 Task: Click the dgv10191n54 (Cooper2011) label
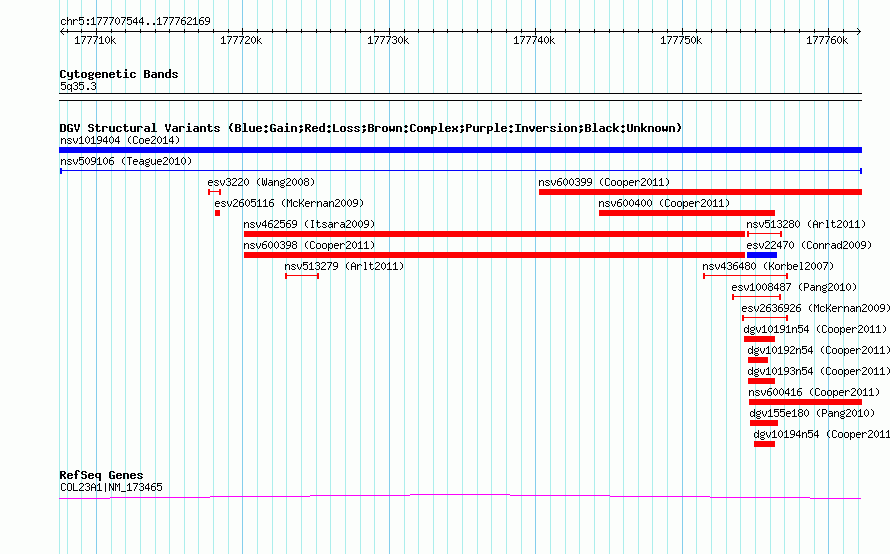tap(815, 329)
